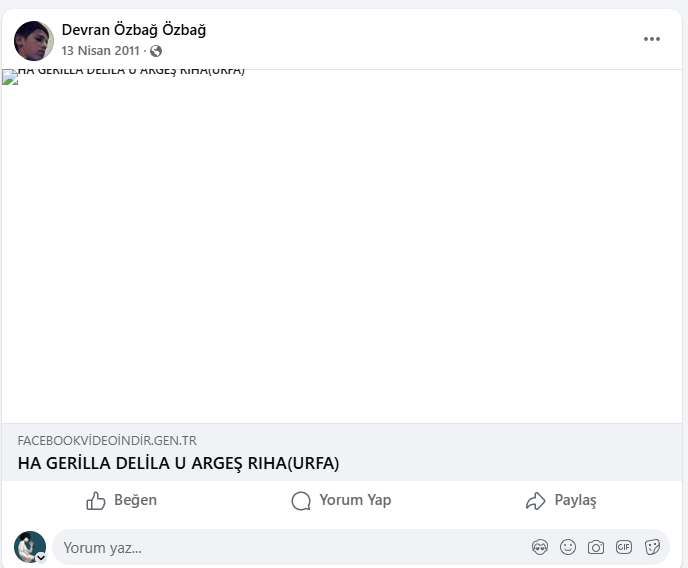Open the 13 Nisan 2011 post date link
The height and width of the screenshot is (568, 688).
[100, 51]
